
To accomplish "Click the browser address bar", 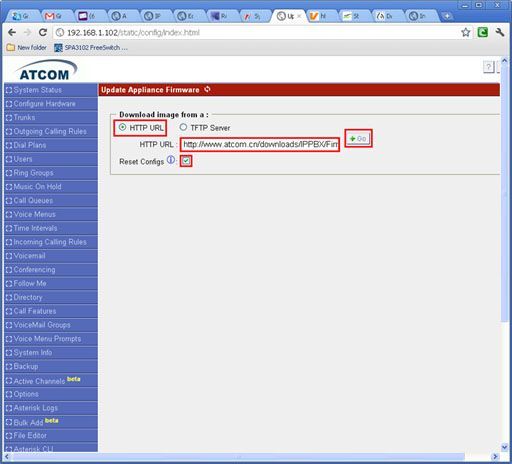I will pyautogui.click(x=257, y=33).
